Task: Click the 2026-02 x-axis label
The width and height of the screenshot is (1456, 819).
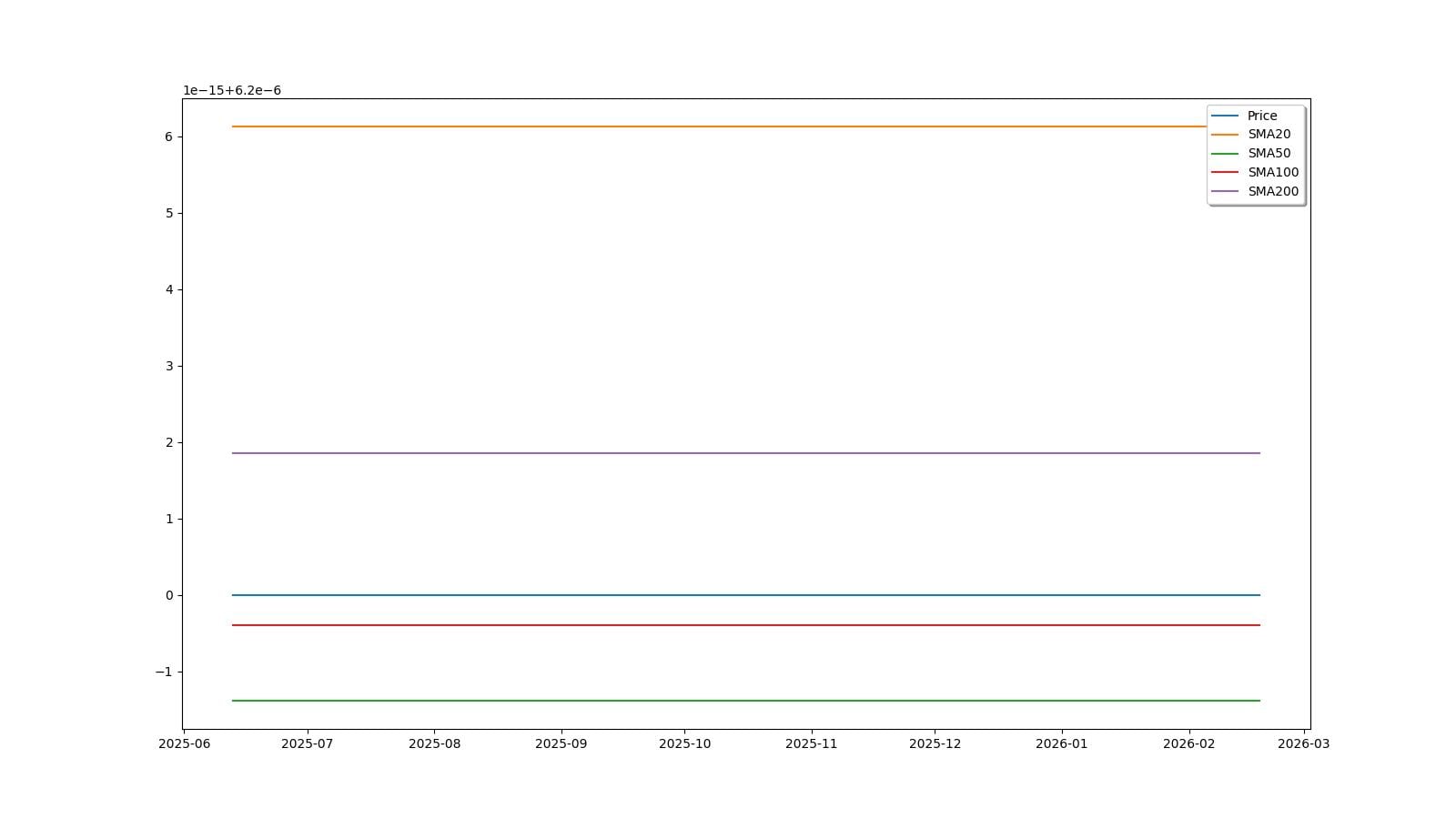Action: coord(1188,743)
